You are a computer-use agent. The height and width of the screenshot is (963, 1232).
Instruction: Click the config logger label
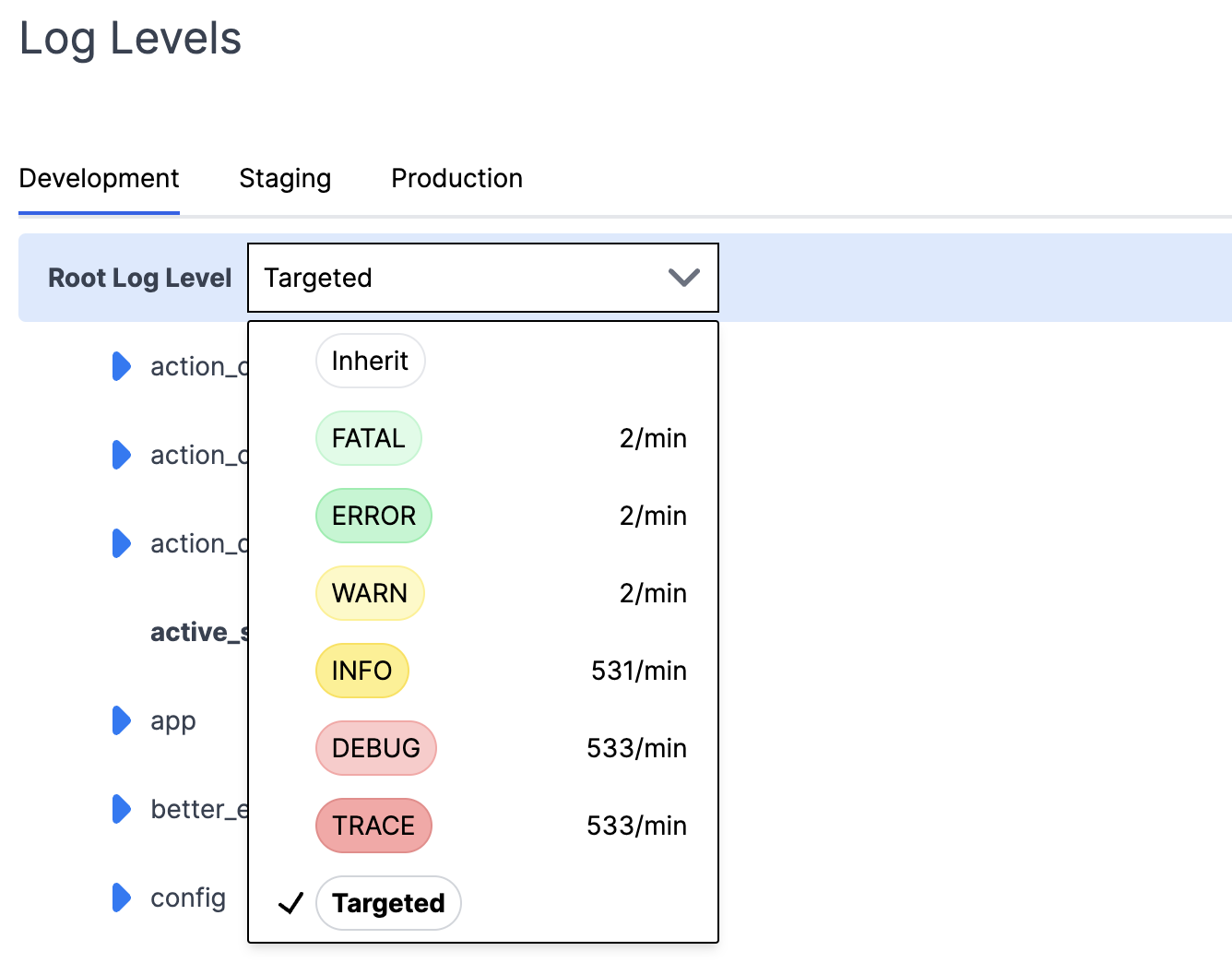pyautogui.click(x=188, y=898)
